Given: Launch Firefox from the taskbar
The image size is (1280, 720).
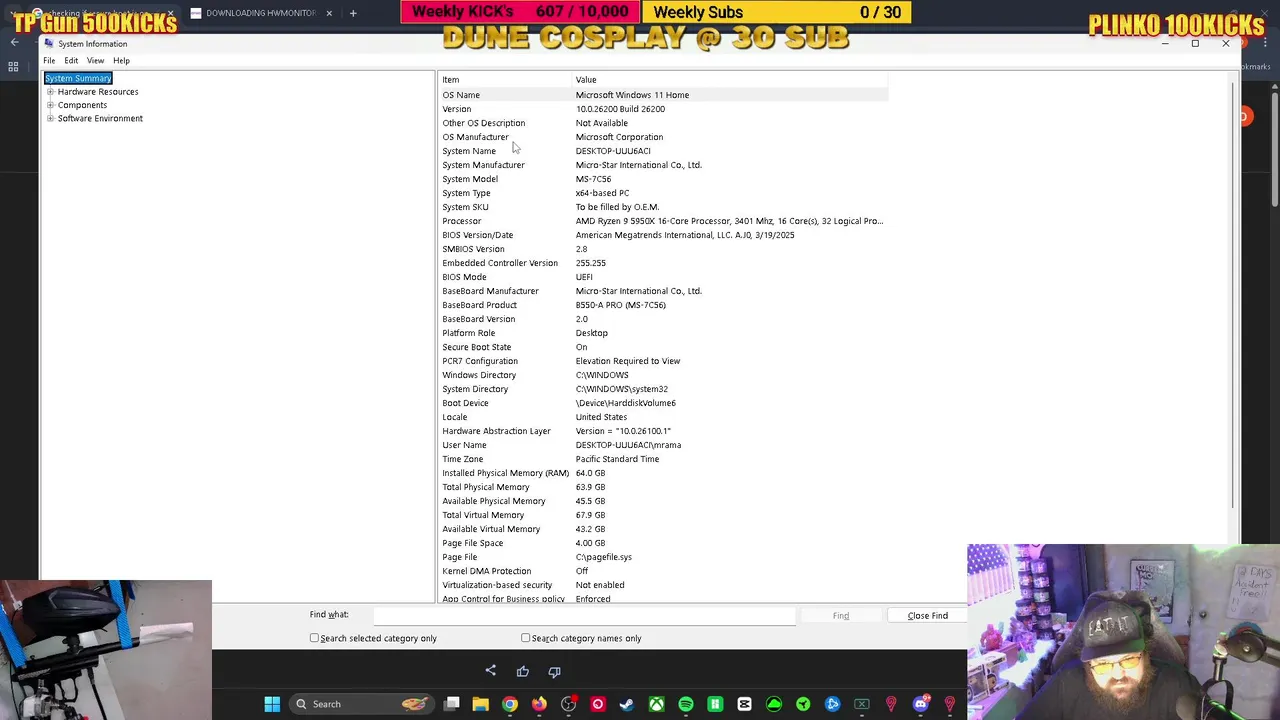Looking at the screenshot, I should pos(539,704).
